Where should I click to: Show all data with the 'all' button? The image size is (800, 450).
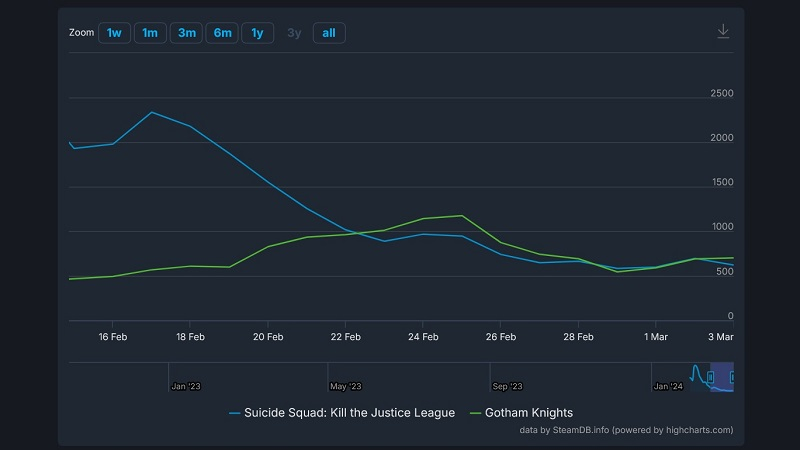tap(328, 33)
